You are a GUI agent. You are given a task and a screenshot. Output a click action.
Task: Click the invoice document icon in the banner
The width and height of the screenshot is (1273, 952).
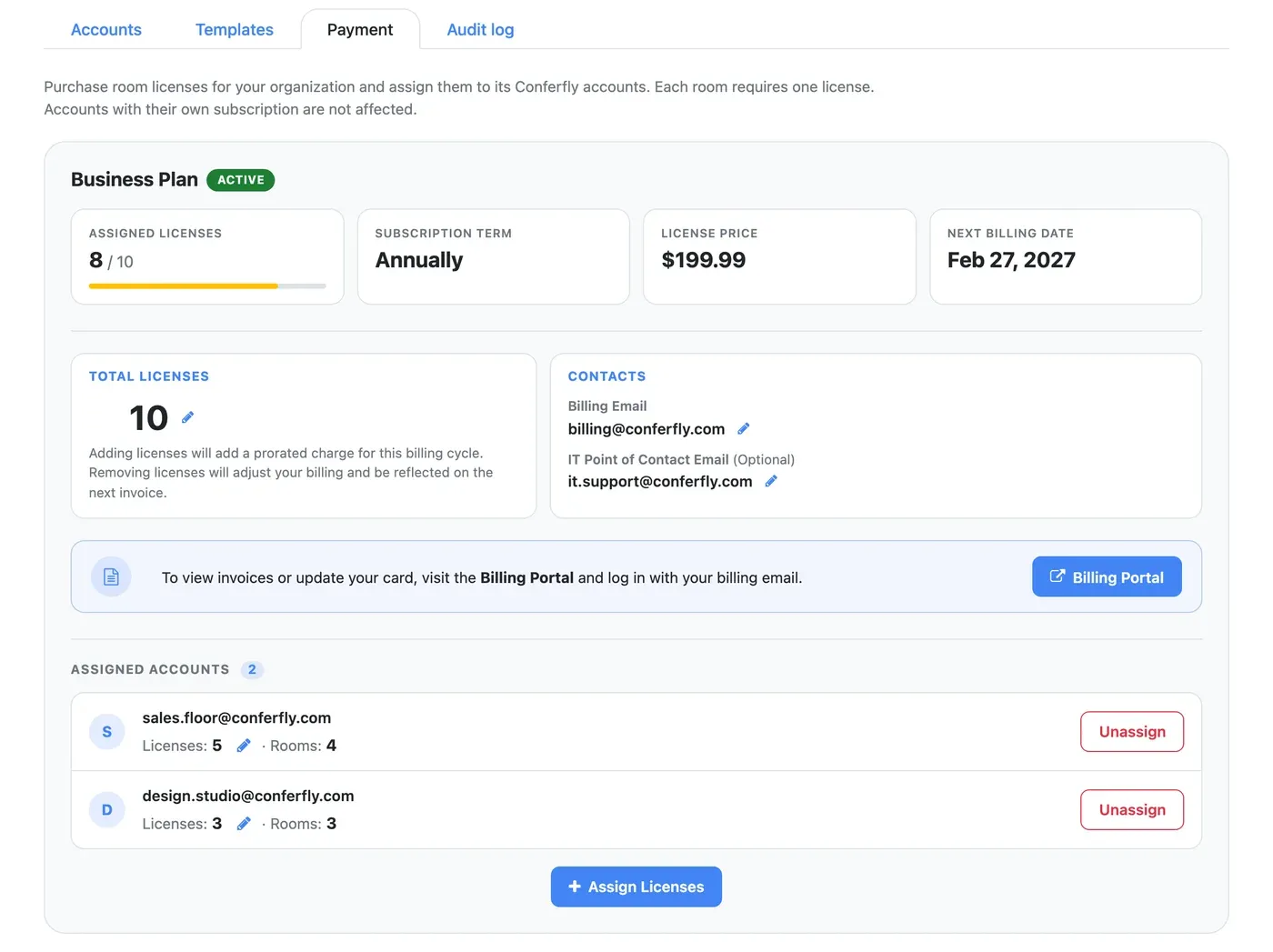(x=111, y=576)
